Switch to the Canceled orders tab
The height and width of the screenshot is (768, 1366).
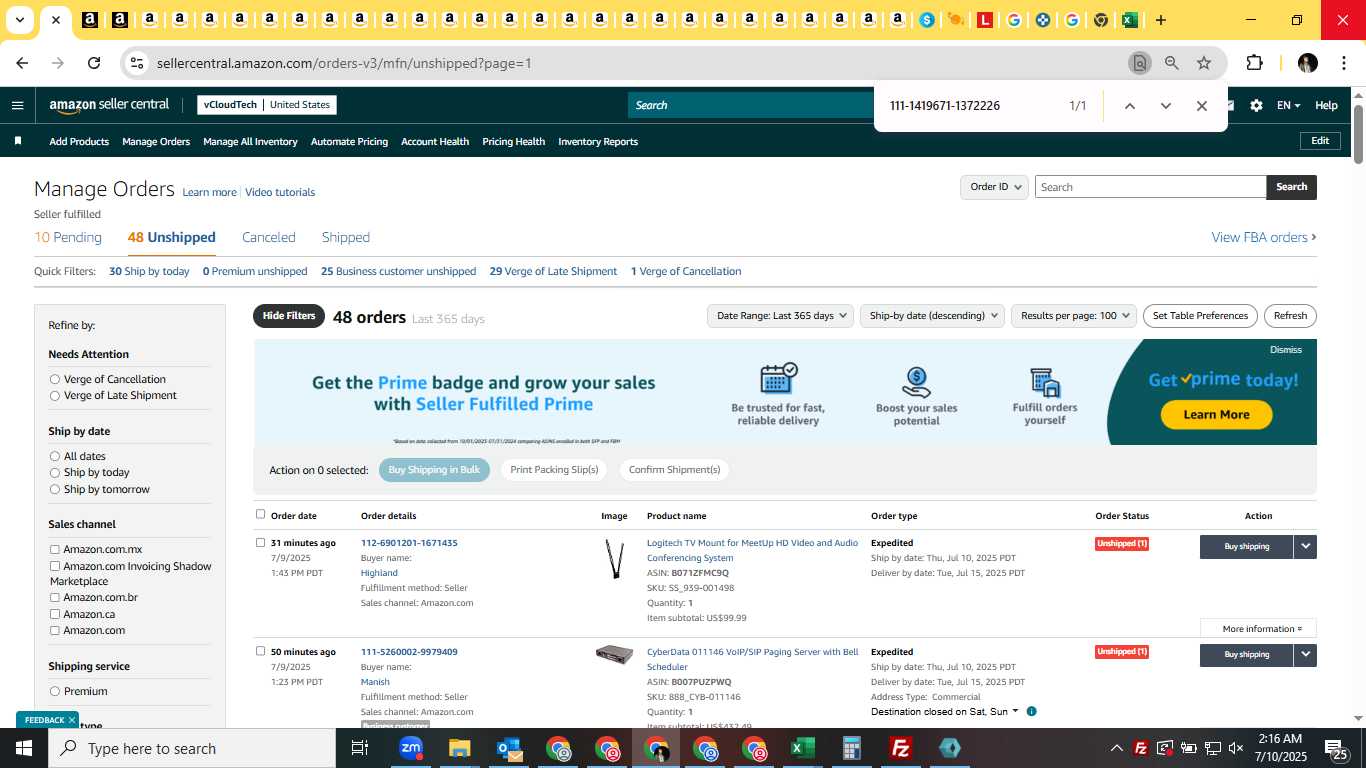269,237
